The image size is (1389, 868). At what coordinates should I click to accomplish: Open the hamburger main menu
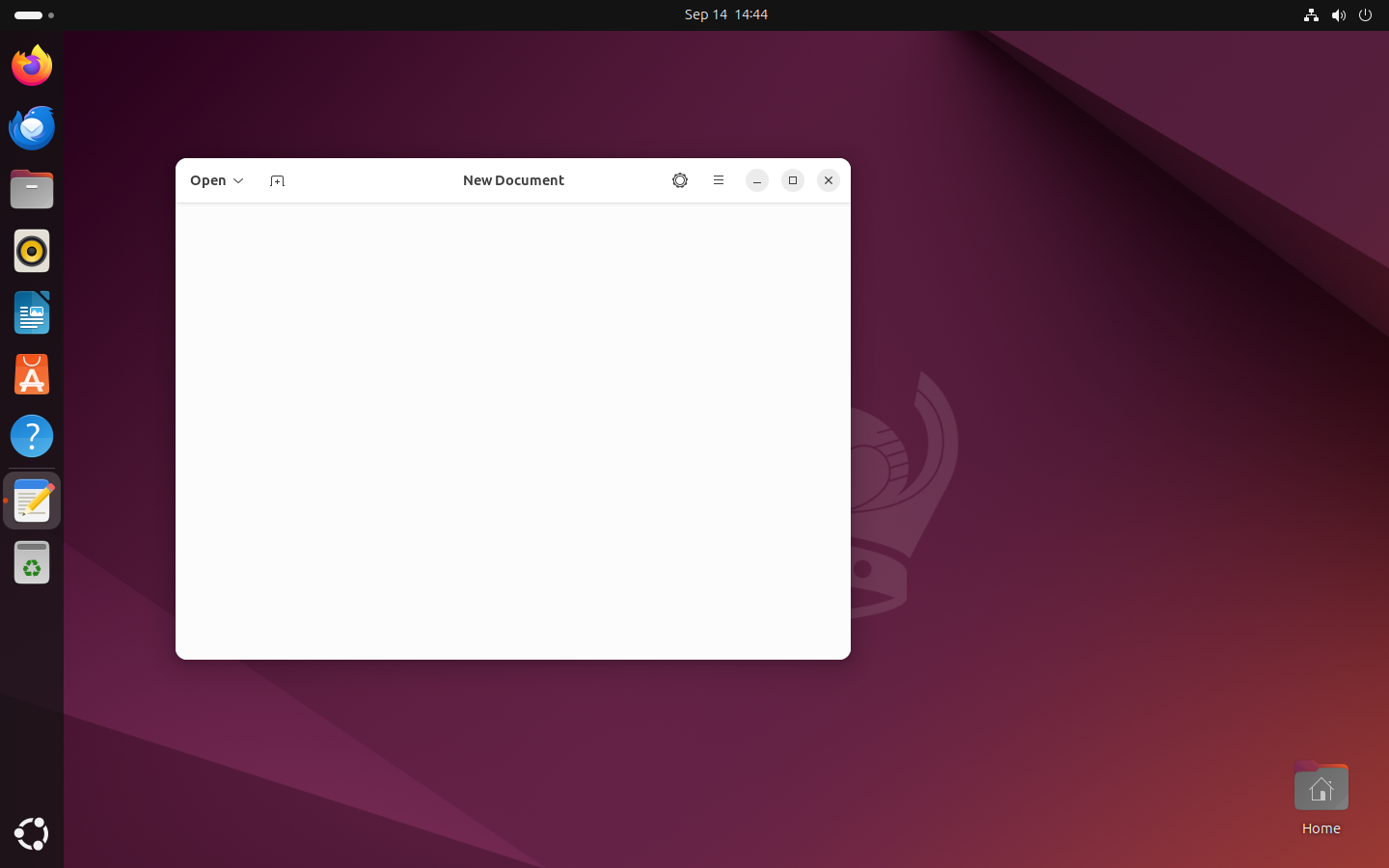coord(719,180)
